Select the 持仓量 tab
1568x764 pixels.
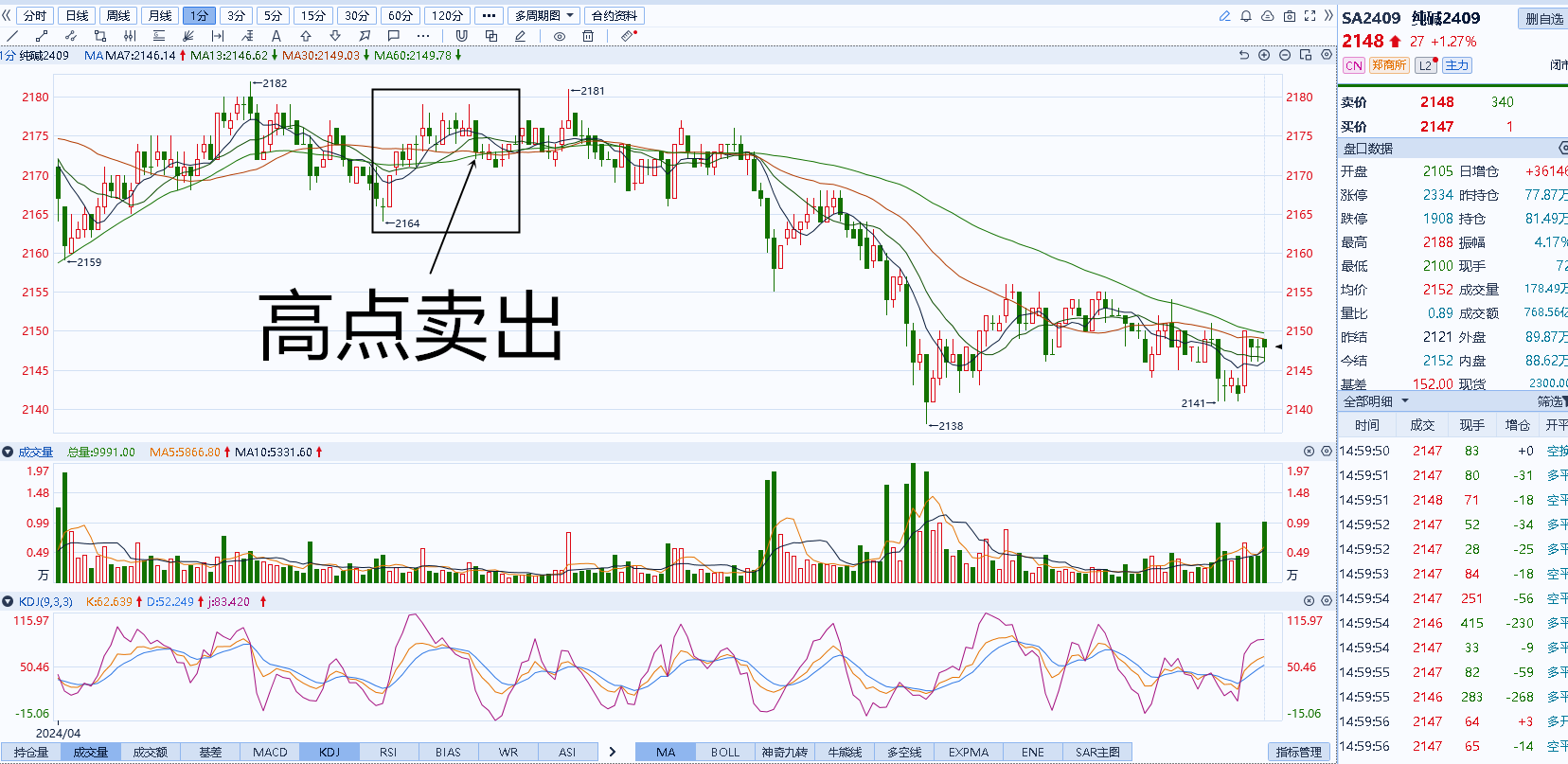31,752
